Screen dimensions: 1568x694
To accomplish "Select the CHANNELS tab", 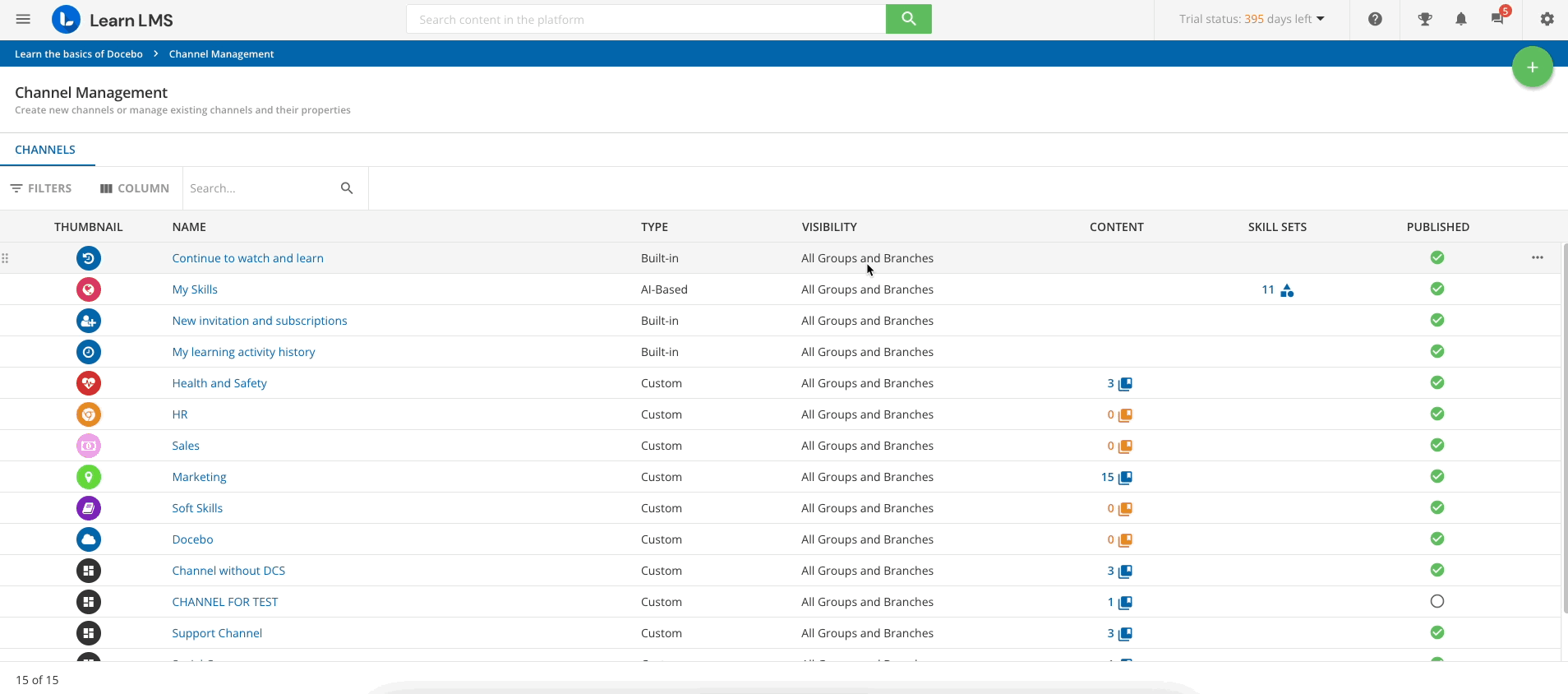I will [x=45, y=150].
